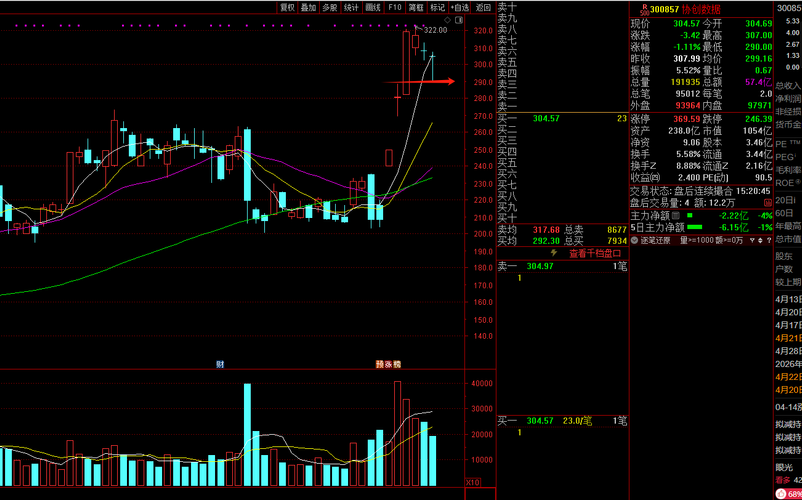802x500 pixels.
Task: Toggle the side panel icon beside the diamond
Action: 458,20
